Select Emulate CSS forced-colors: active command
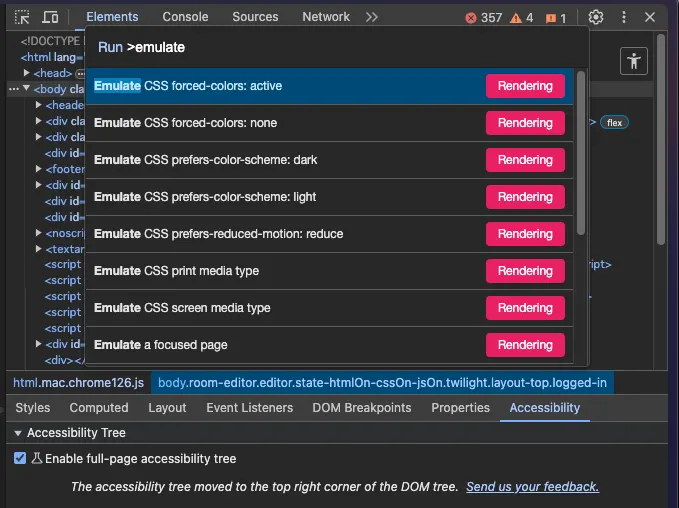 [330, 86]
